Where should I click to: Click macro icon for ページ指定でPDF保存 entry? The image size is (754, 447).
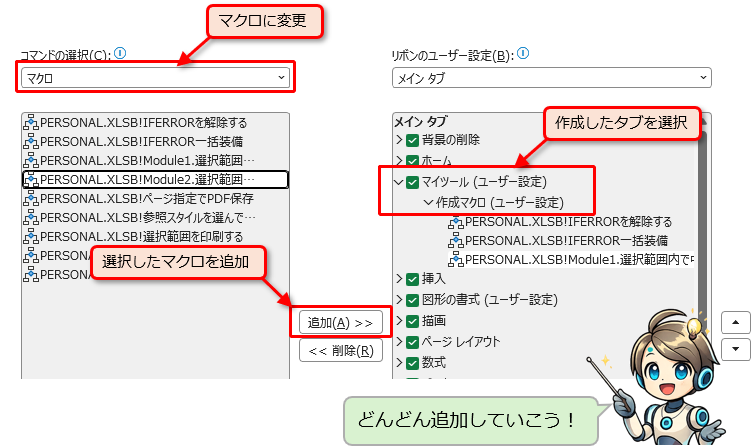(x=30, y=198)
